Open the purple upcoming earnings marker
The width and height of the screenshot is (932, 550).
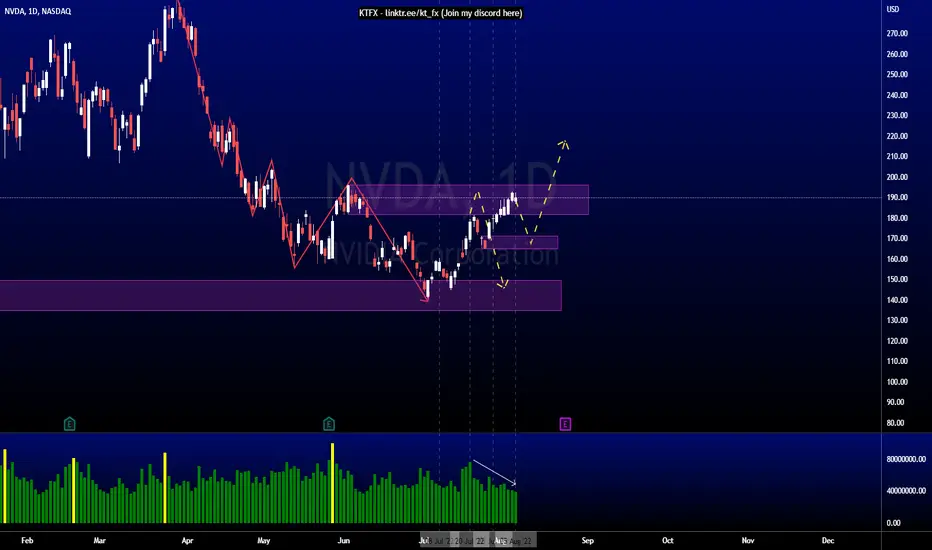pyautogui.click(x=565, y=424)
